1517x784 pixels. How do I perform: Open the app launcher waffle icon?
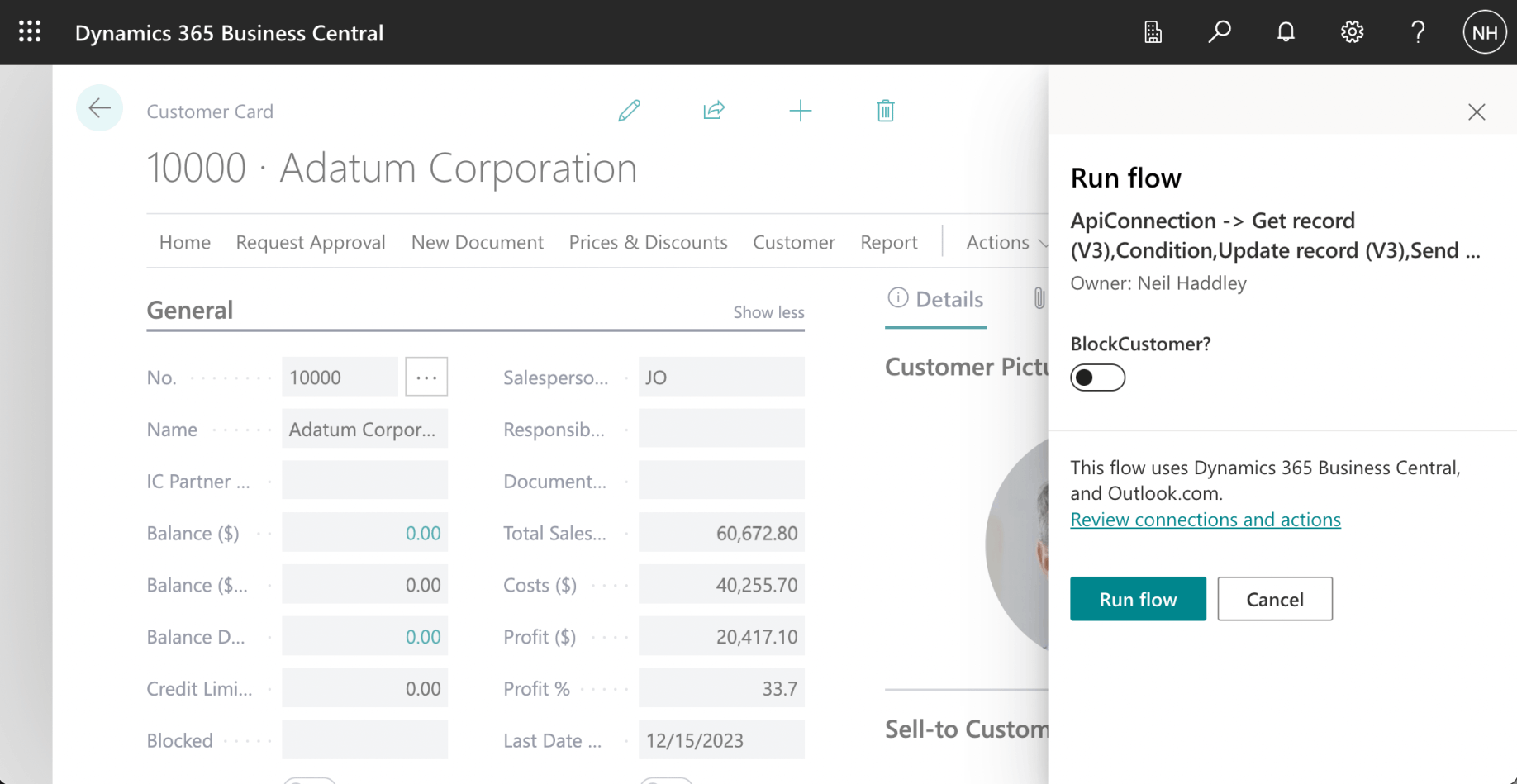tap(30, 32)
